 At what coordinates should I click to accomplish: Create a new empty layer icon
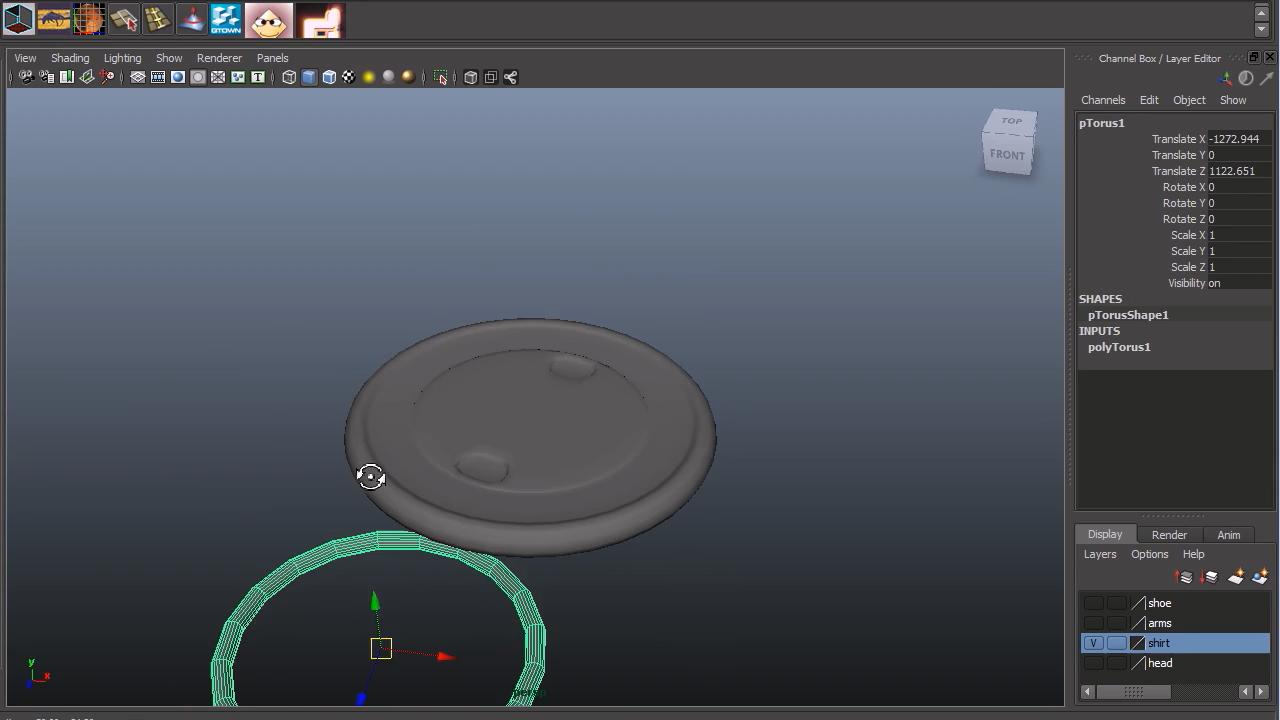1236,577
